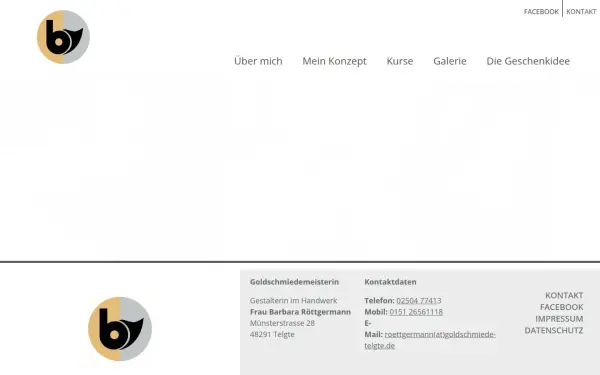The width and height of the screenshot is (600, 375).
Task: Open the Galerie page
Action: tap(450, 61)
